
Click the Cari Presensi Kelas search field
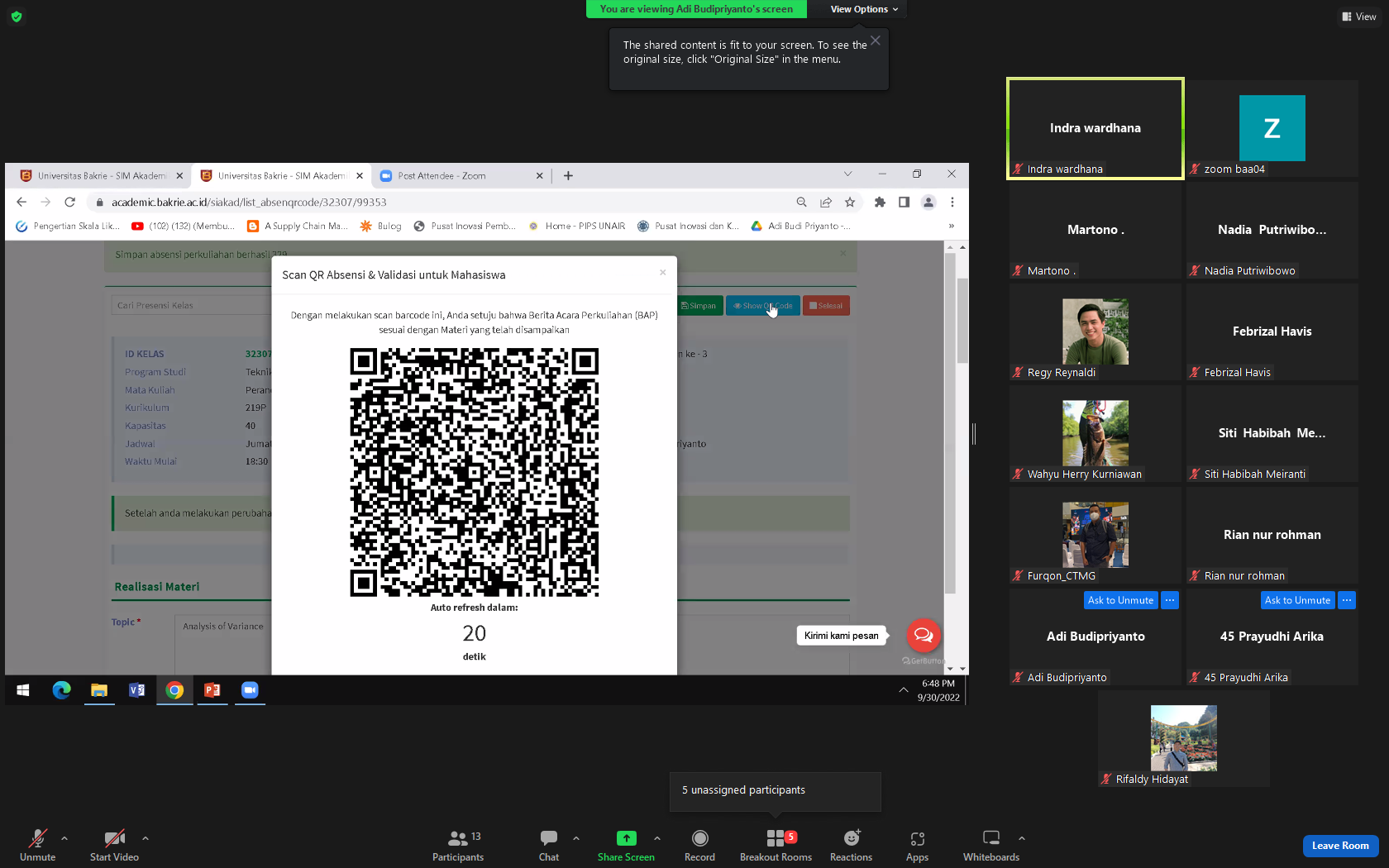coord(192,306)
